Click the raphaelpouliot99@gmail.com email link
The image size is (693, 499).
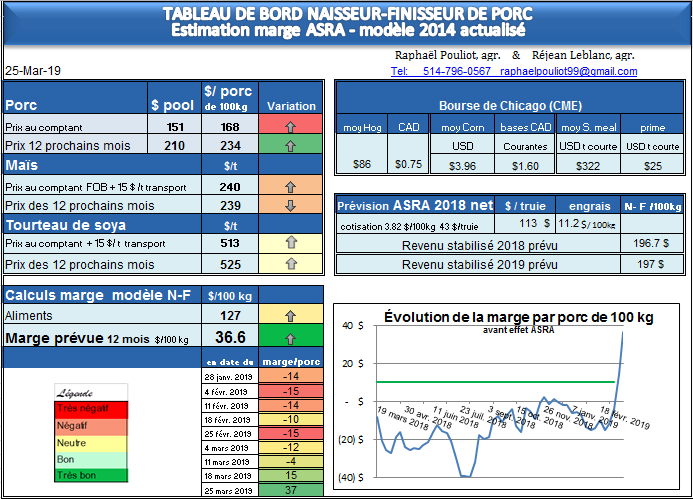pos(569,72)
